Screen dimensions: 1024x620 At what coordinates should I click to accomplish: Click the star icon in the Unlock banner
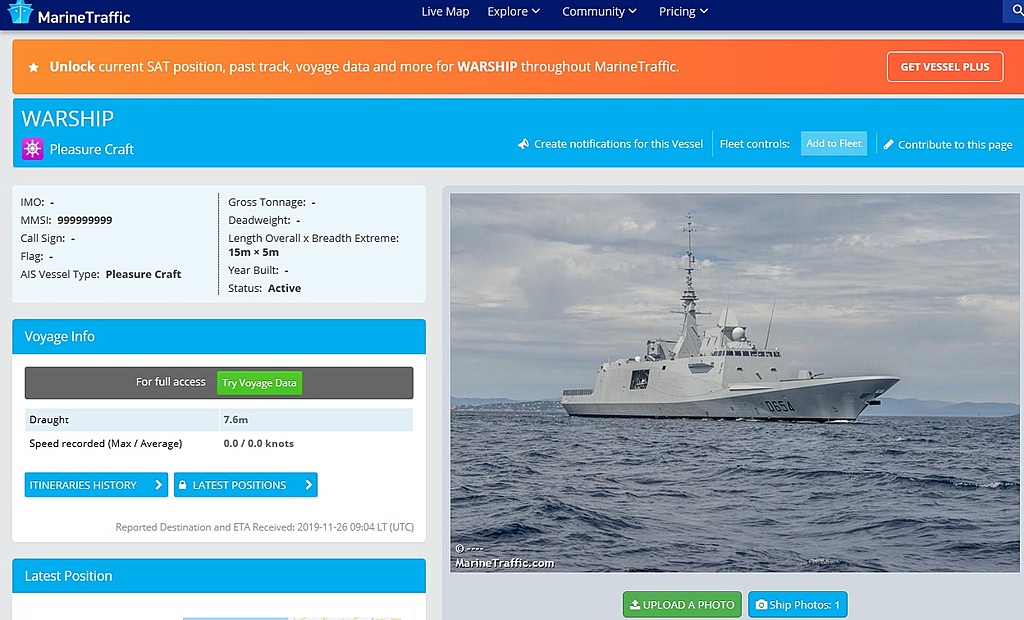tap(34, 67)
